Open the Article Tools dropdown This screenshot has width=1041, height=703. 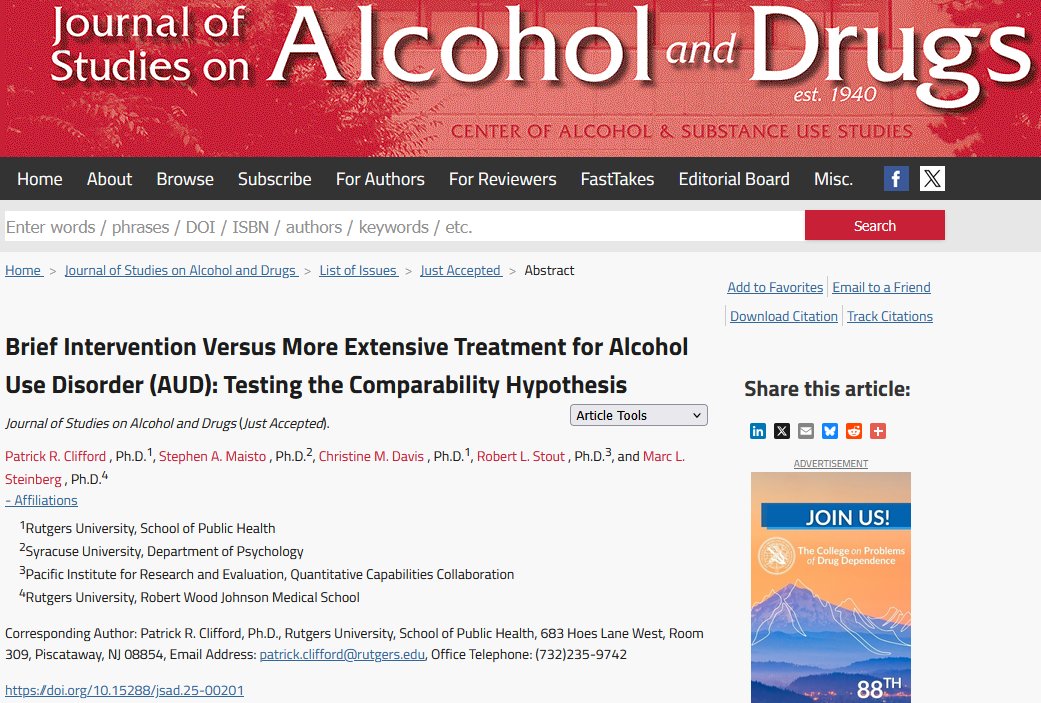click(x=639, y=415)
